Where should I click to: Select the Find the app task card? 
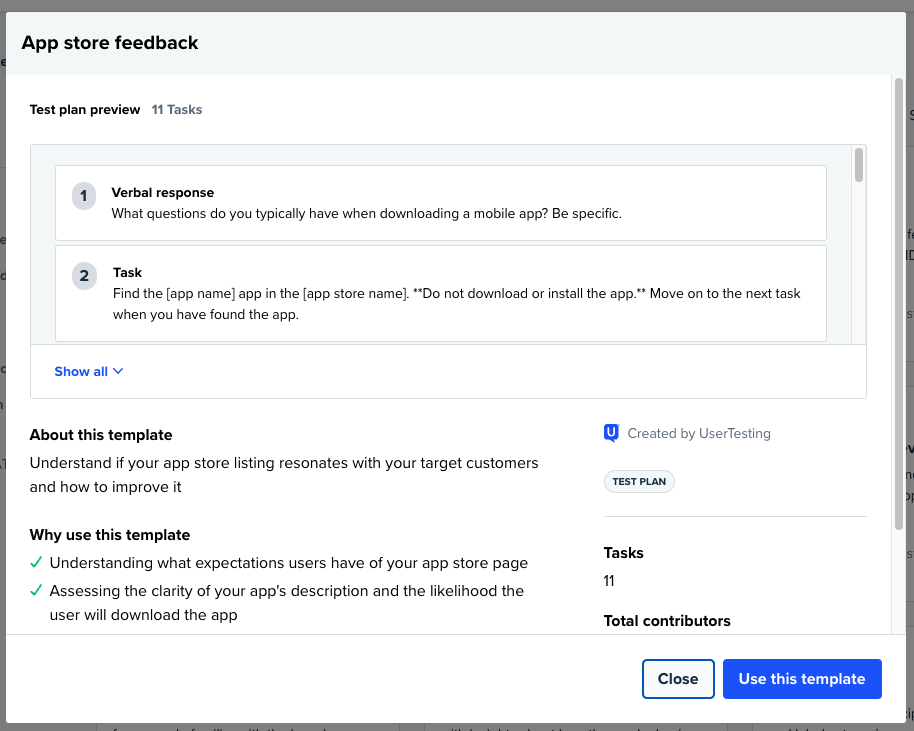tap(441, 294)
